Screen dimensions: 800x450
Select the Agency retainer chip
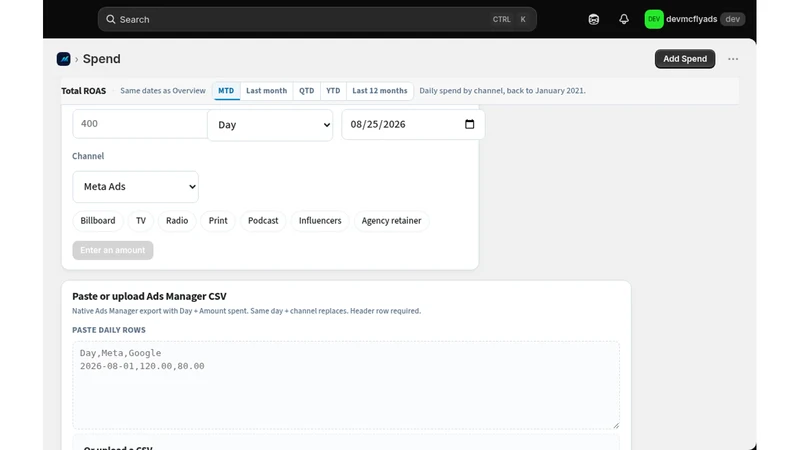pyautogui.click(x=391, y=221)
